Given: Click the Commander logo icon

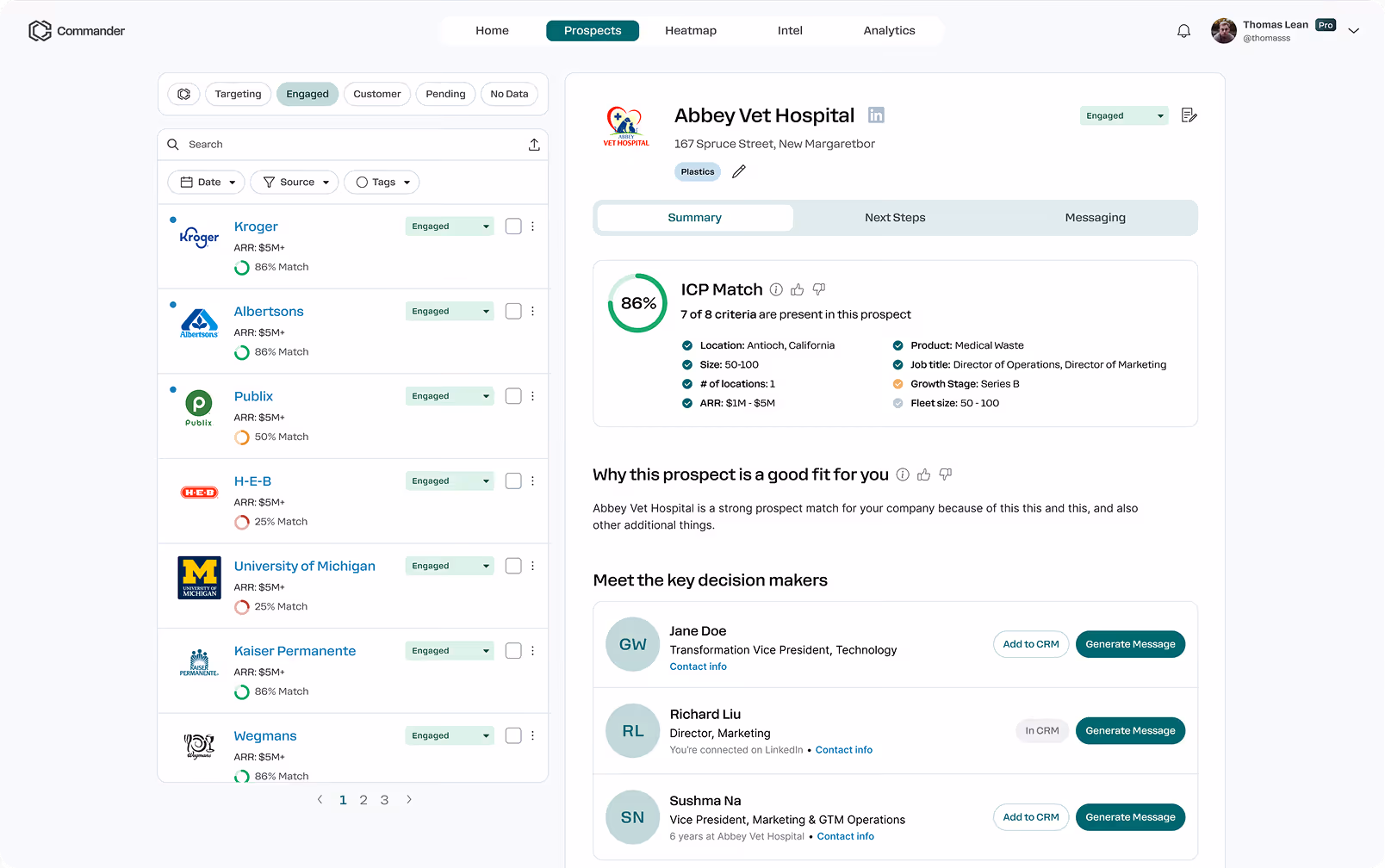Looking at the screenshot, I should point(40,31).
